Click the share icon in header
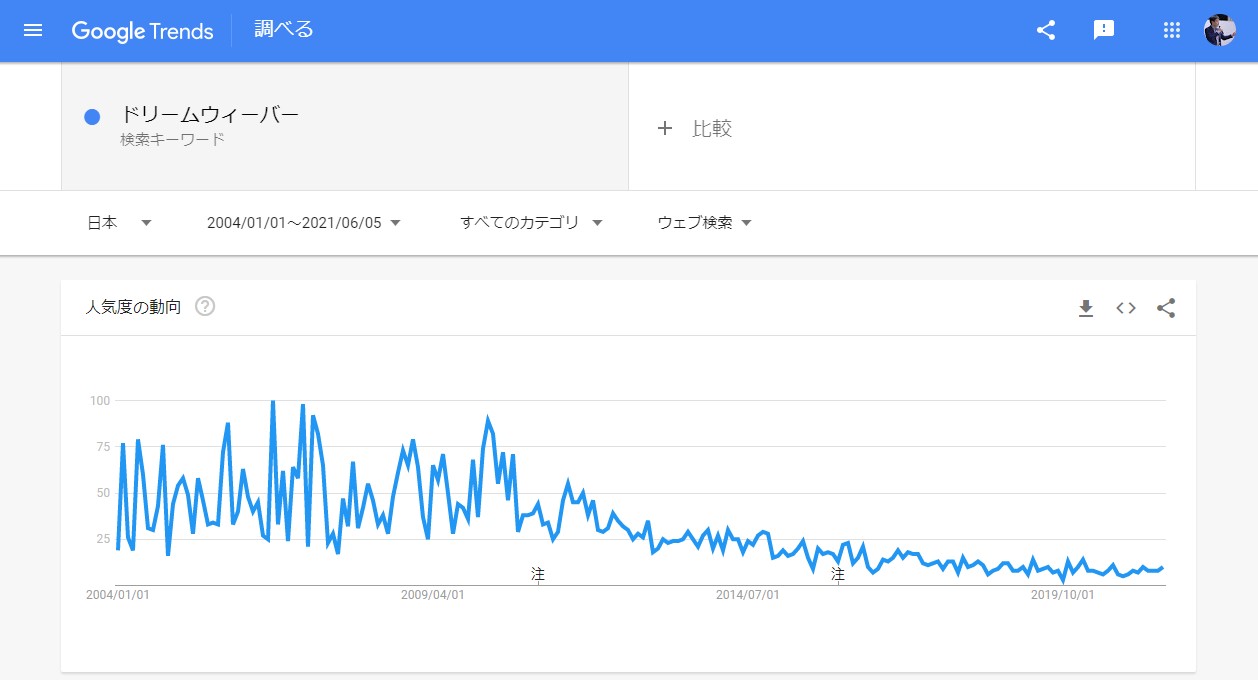The image size is (1258, 680). (1046, 30)
